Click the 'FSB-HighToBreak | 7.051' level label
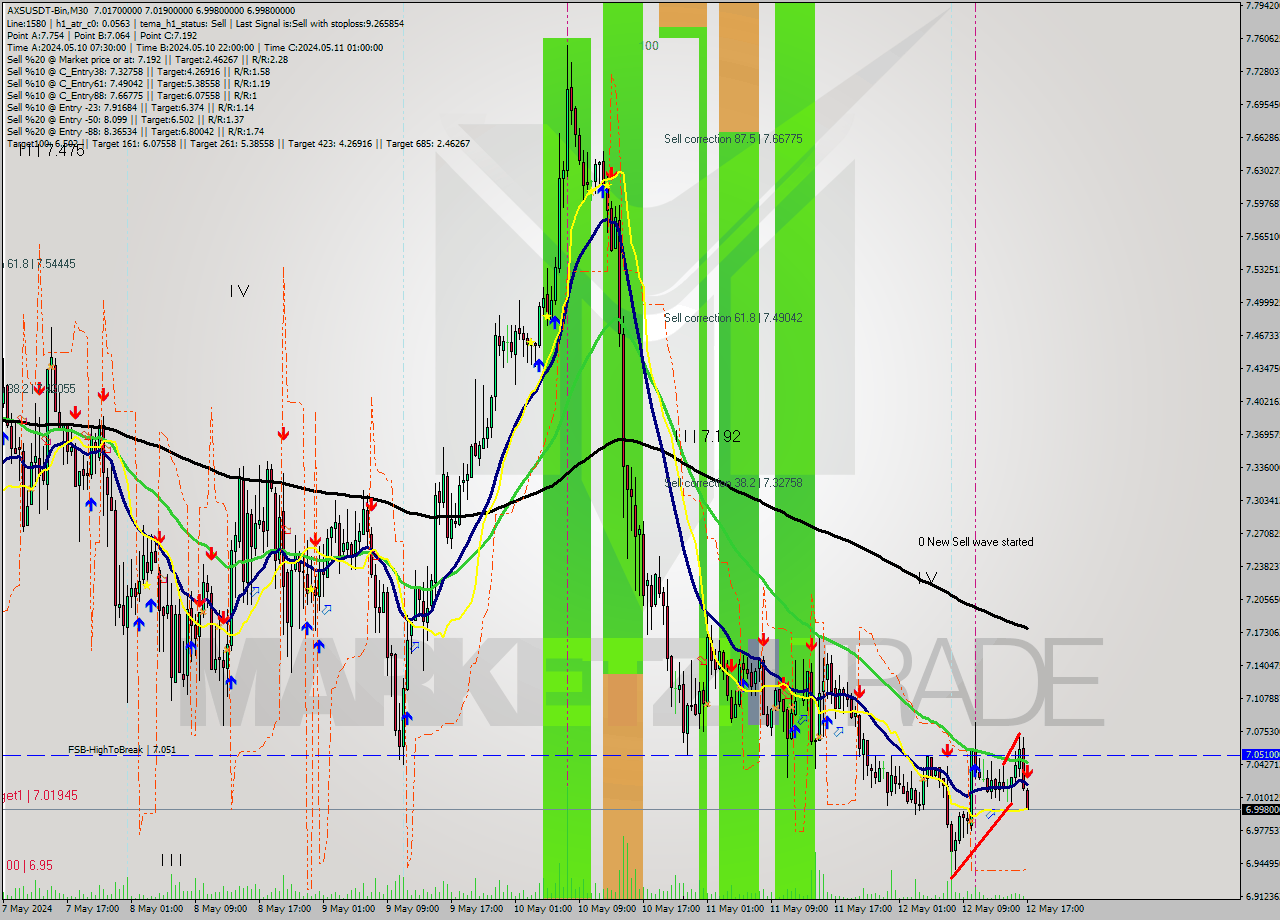Image resolution: width=1280 pixels, height=920 pixels. pos(121,749)
